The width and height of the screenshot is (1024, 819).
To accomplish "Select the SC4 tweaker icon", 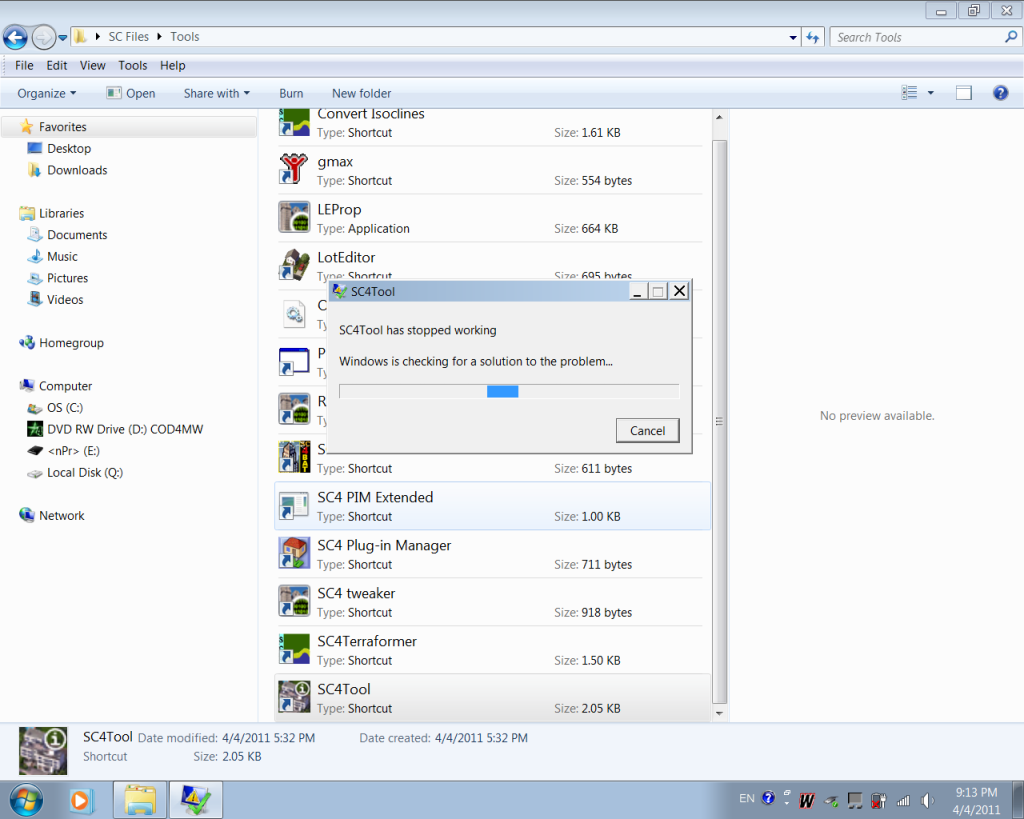I will click(x=294, y=601).
